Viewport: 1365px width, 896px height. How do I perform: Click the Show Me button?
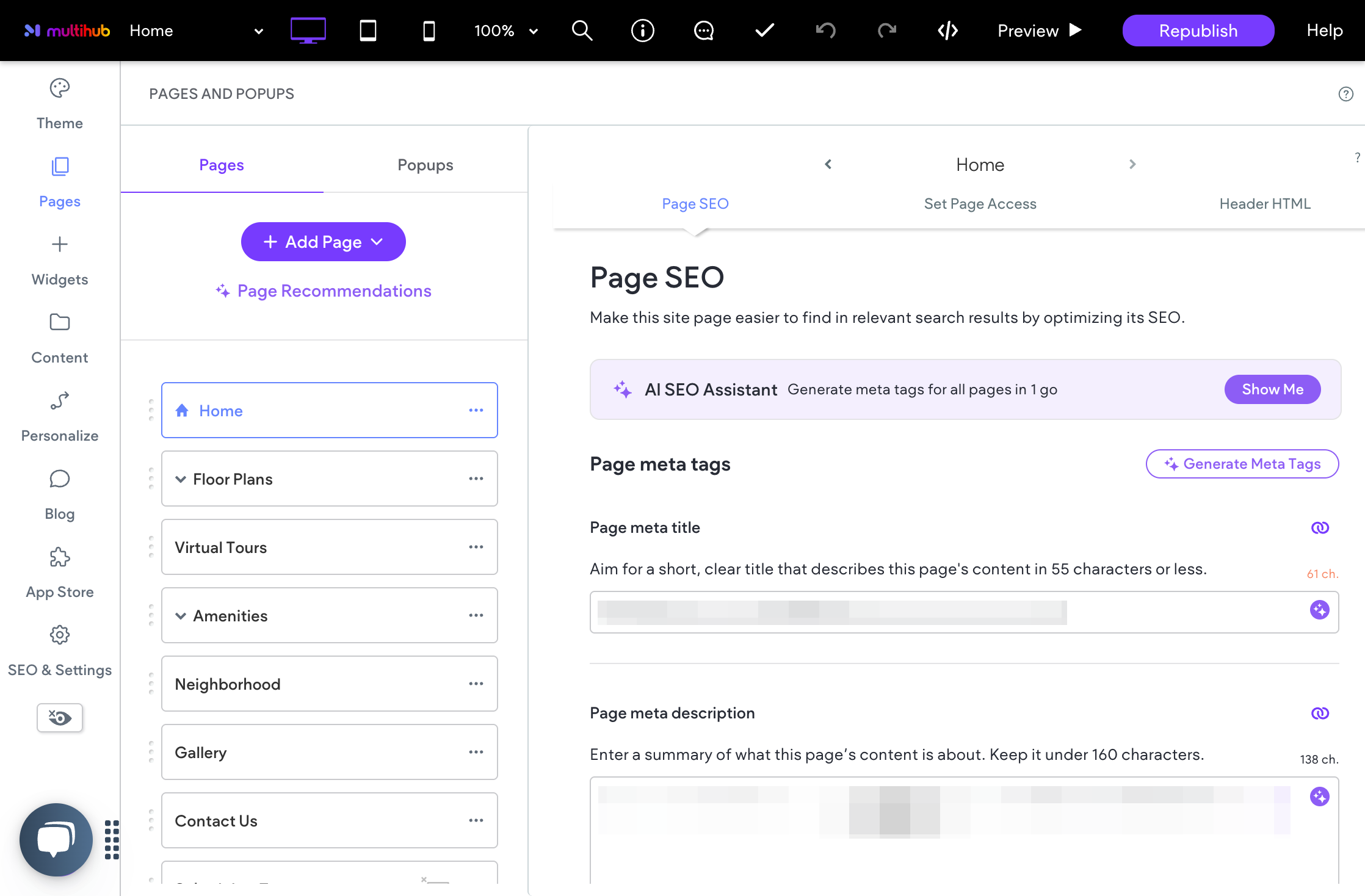1273,389
